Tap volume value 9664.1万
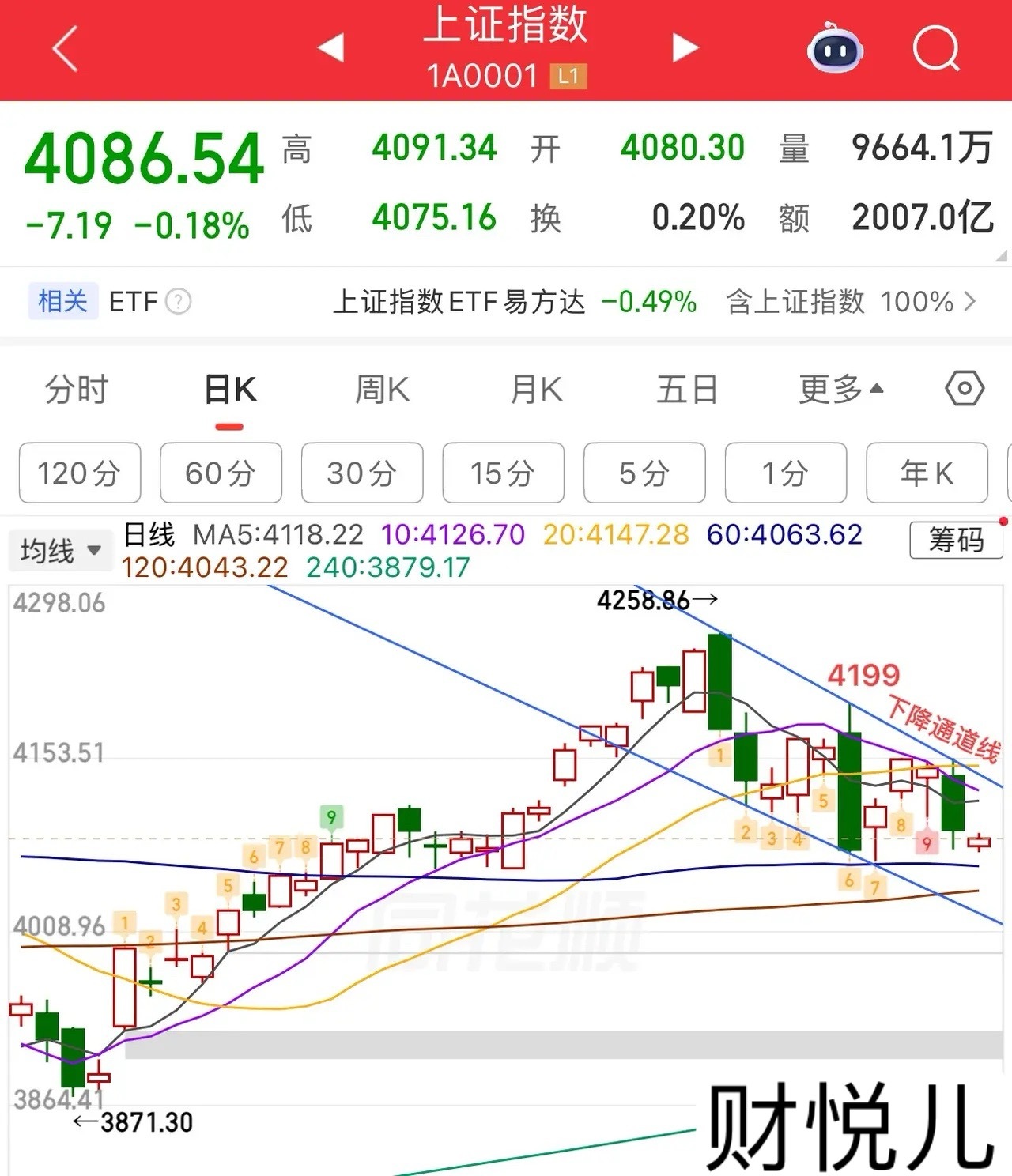Image resolution: width=1012 pixels, height=1176 pixels. pos(922,148)
